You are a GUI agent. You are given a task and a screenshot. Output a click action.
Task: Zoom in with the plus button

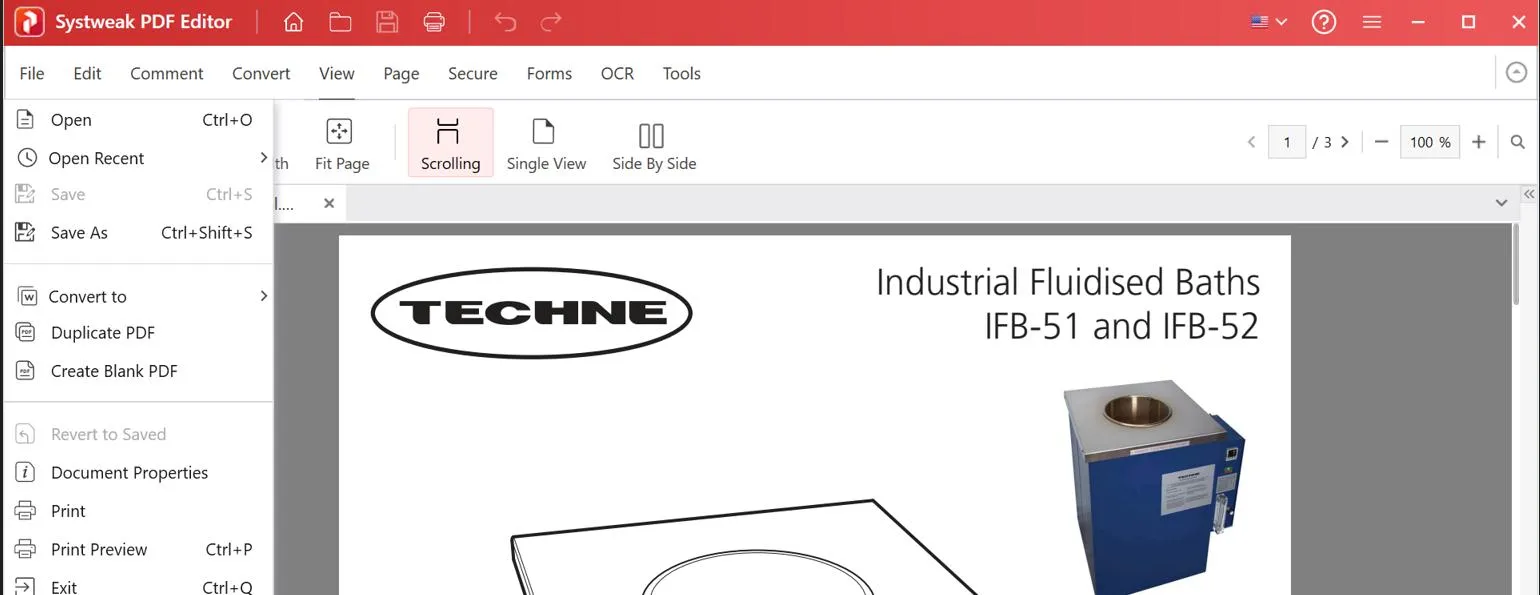click(1479, 142)
